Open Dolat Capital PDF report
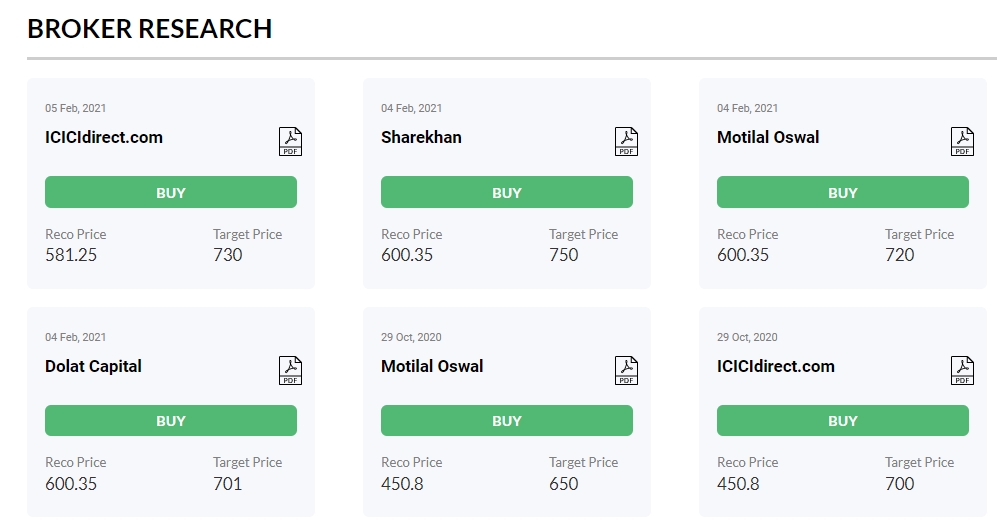This screenshot has width=997, height=523. click(x=291, y=370)
